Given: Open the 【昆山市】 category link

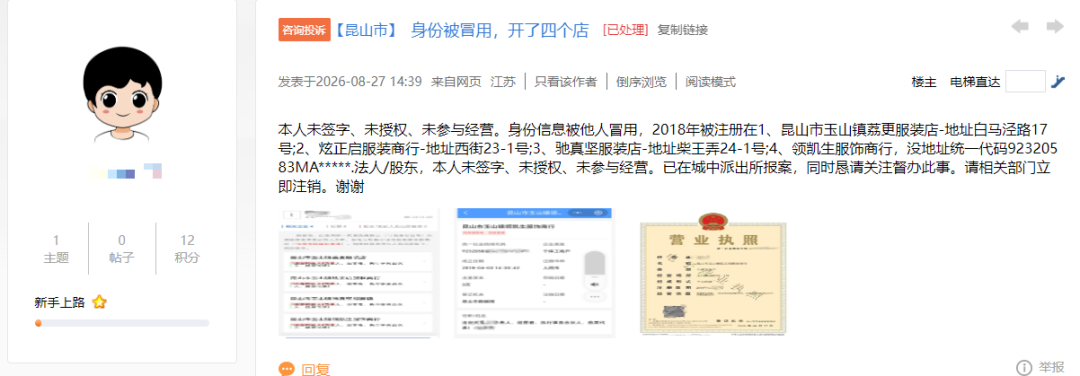Looking at the screenshot, I should tap(366, 30).
